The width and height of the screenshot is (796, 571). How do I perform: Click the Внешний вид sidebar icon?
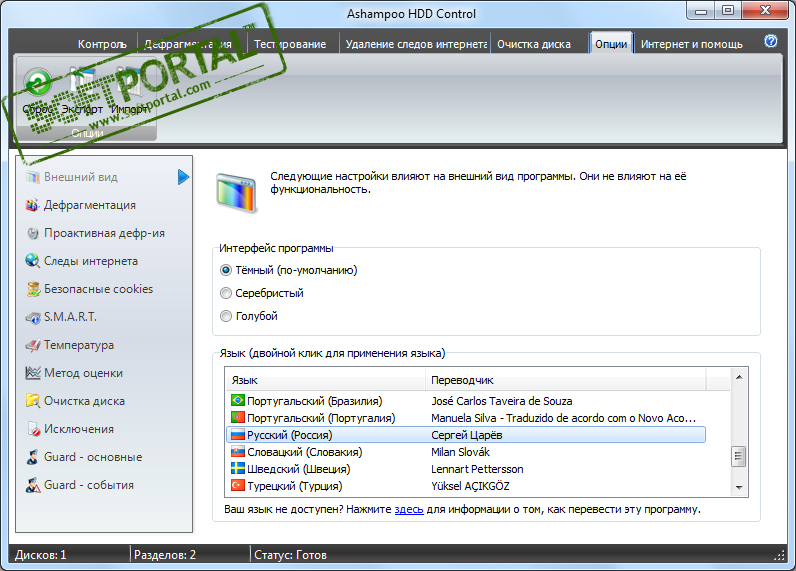point(32,177)
